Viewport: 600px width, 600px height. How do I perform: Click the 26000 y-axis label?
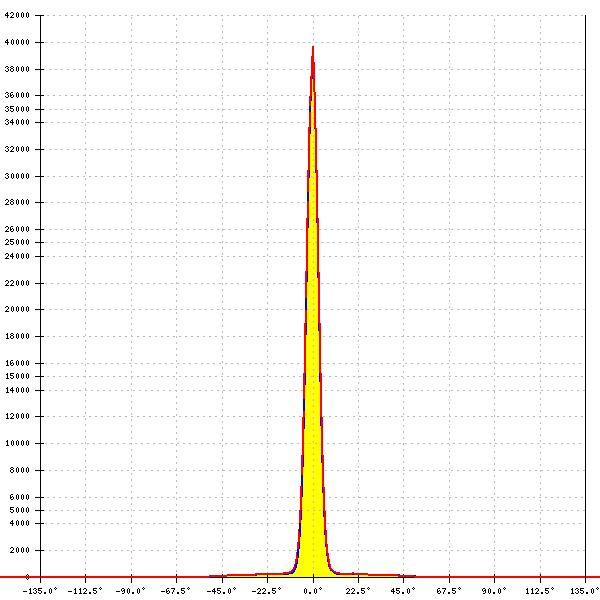click(17, 229)
